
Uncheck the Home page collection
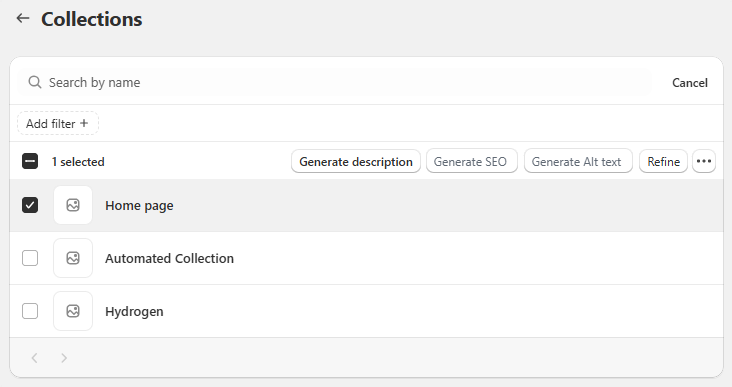pos(30,205)
